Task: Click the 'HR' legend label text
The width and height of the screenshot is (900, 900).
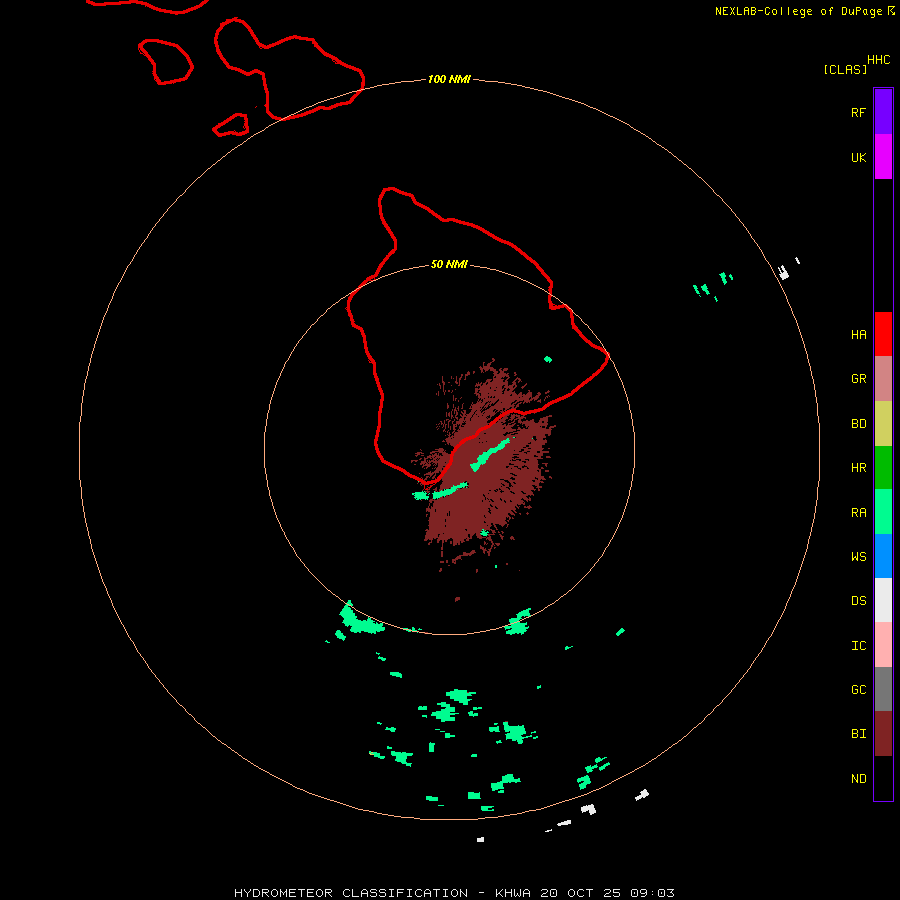Action: [858, 468]
